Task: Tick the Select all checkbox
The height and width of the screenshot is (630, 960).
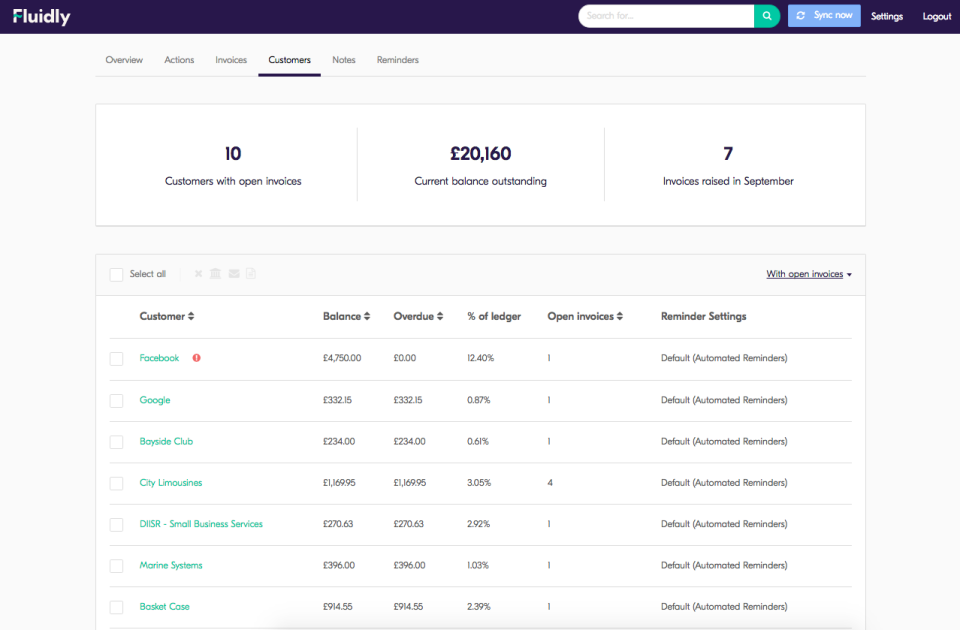Action: tap(116, 273)
